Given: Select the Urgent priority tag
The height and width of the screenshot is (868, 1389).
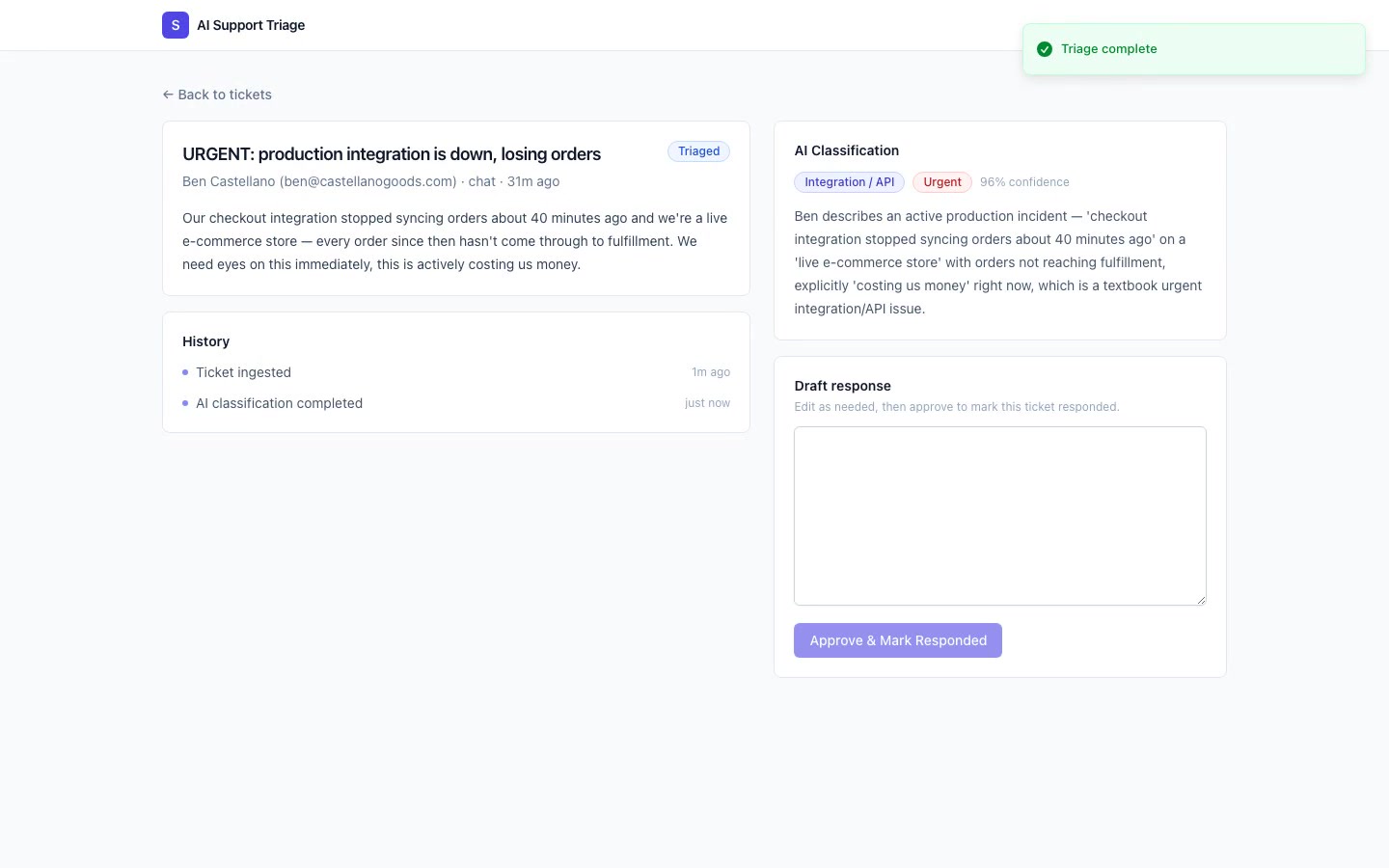Looking at the screenshot, I should pos(942,182).
